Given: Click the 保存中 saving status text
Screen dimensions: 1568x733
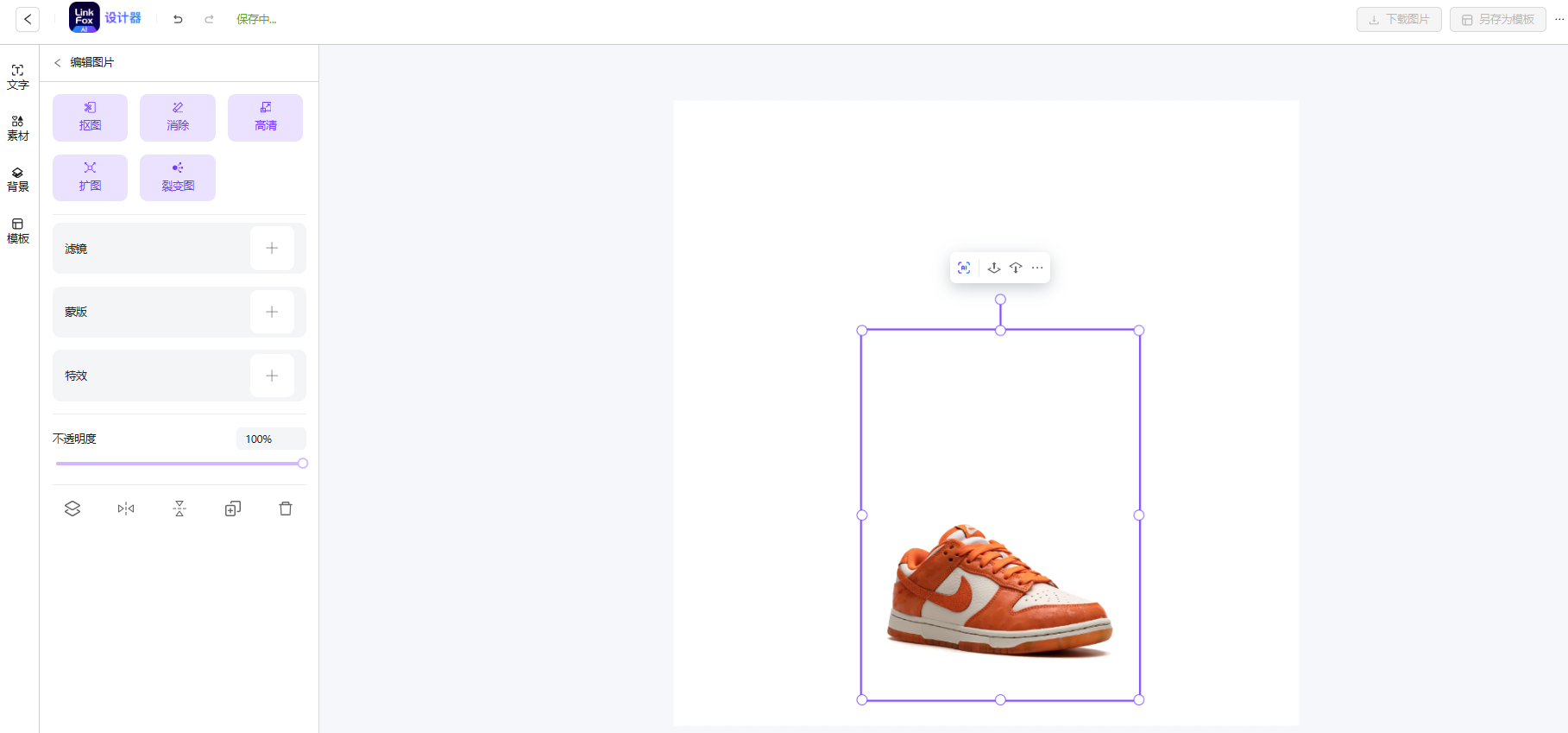Looking at the screenshot, I should tap(256, 19).
